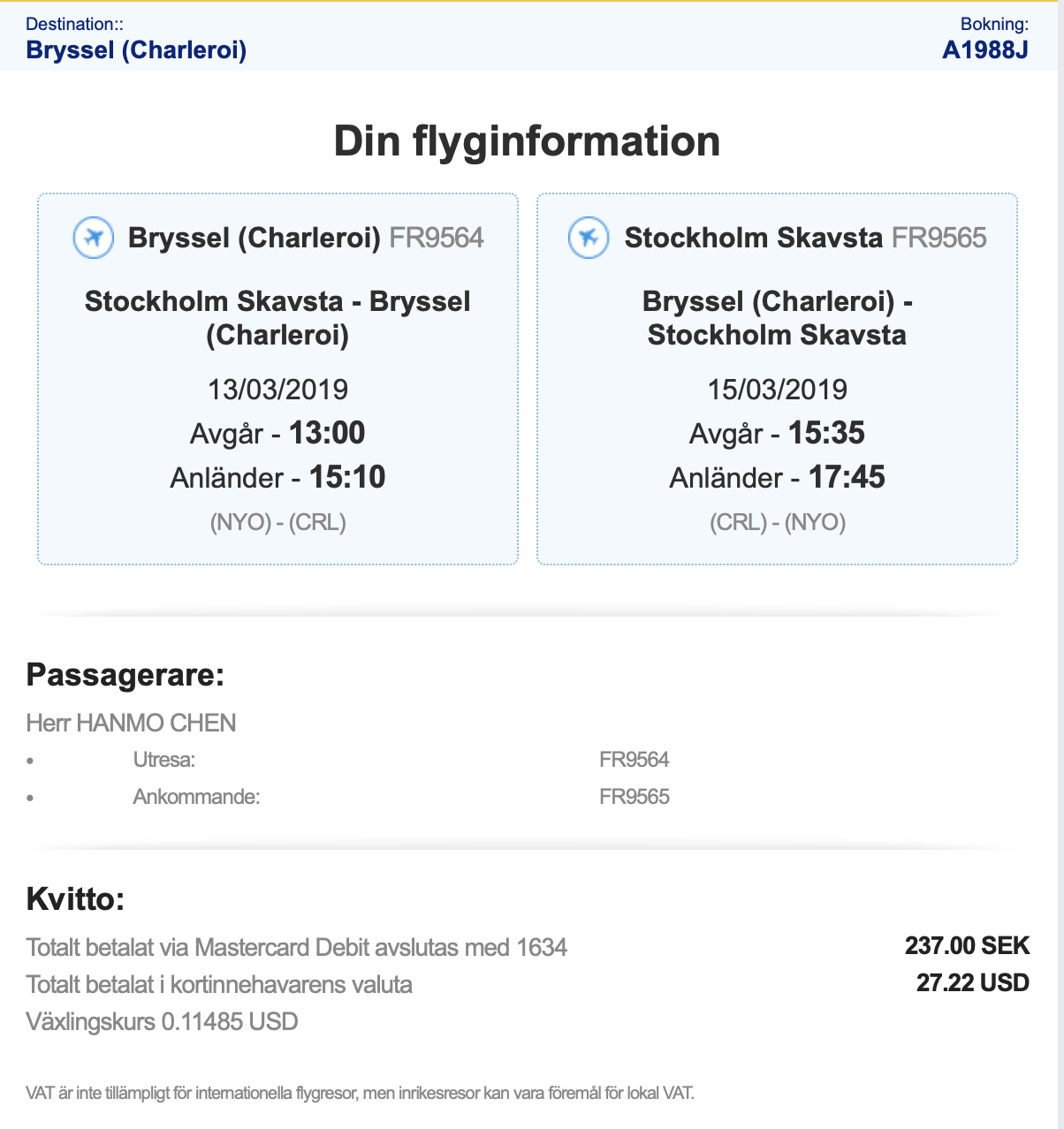
Task: Click the airplane icon beside Bryssel (Charleroi) FR9564
Action: click(x=93, y=238)
